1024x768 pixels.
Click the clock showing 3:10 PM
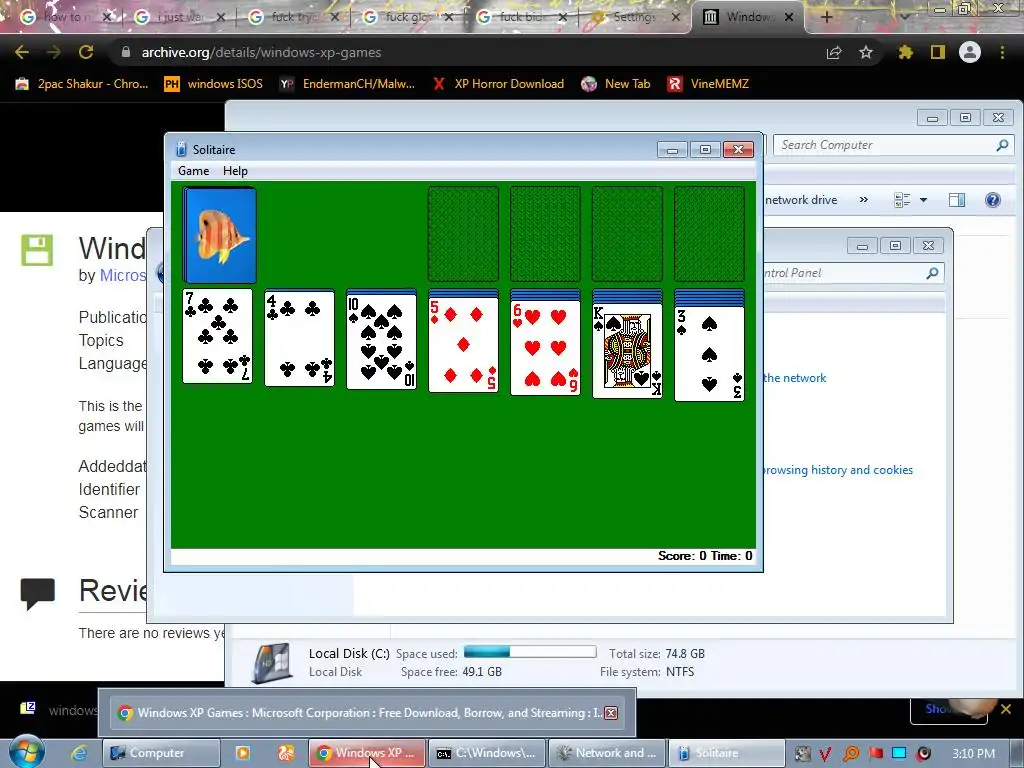[973, 754]
